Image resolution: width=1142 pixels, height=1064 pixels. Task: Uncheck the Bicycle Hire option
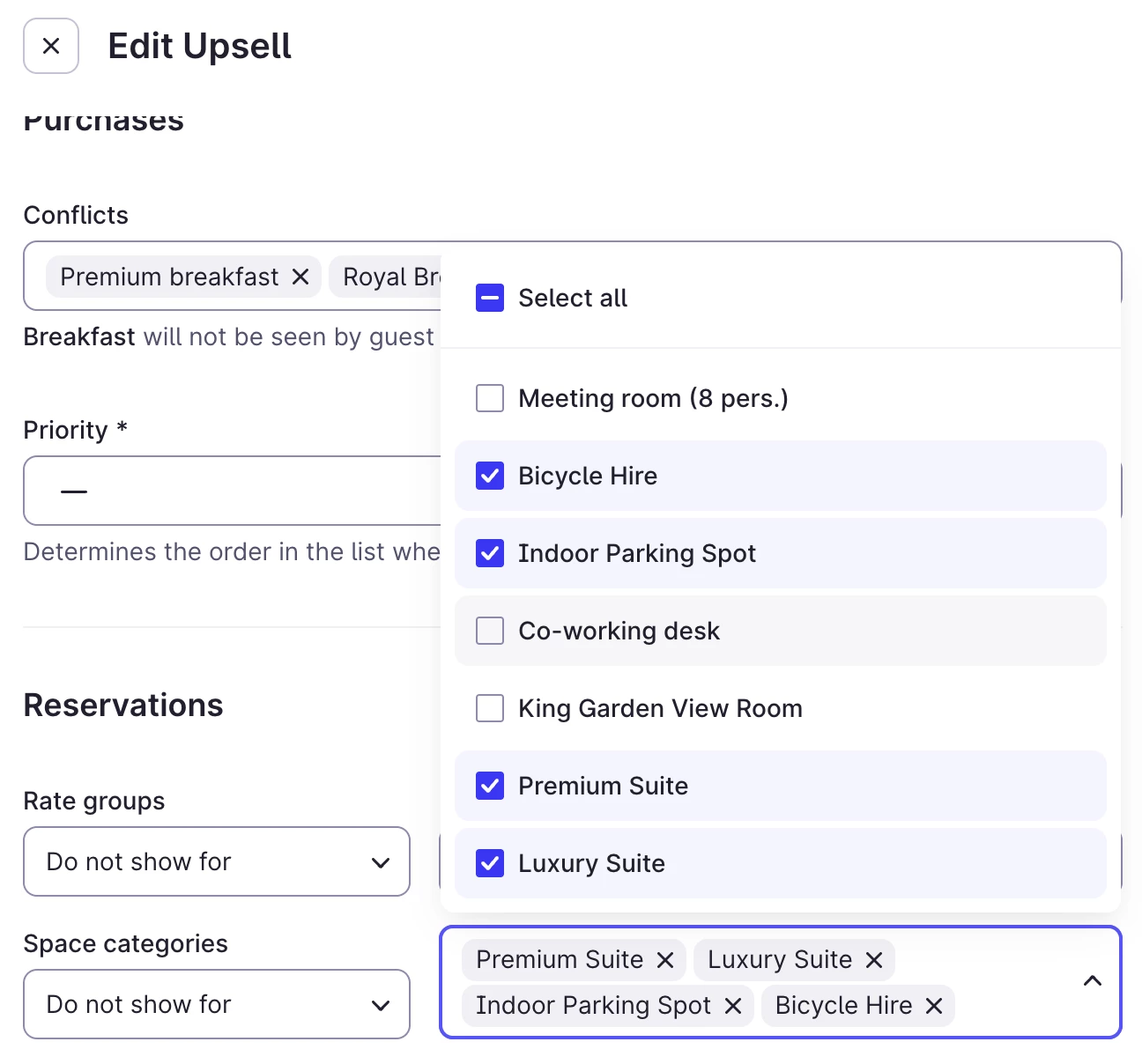(490, 476)
